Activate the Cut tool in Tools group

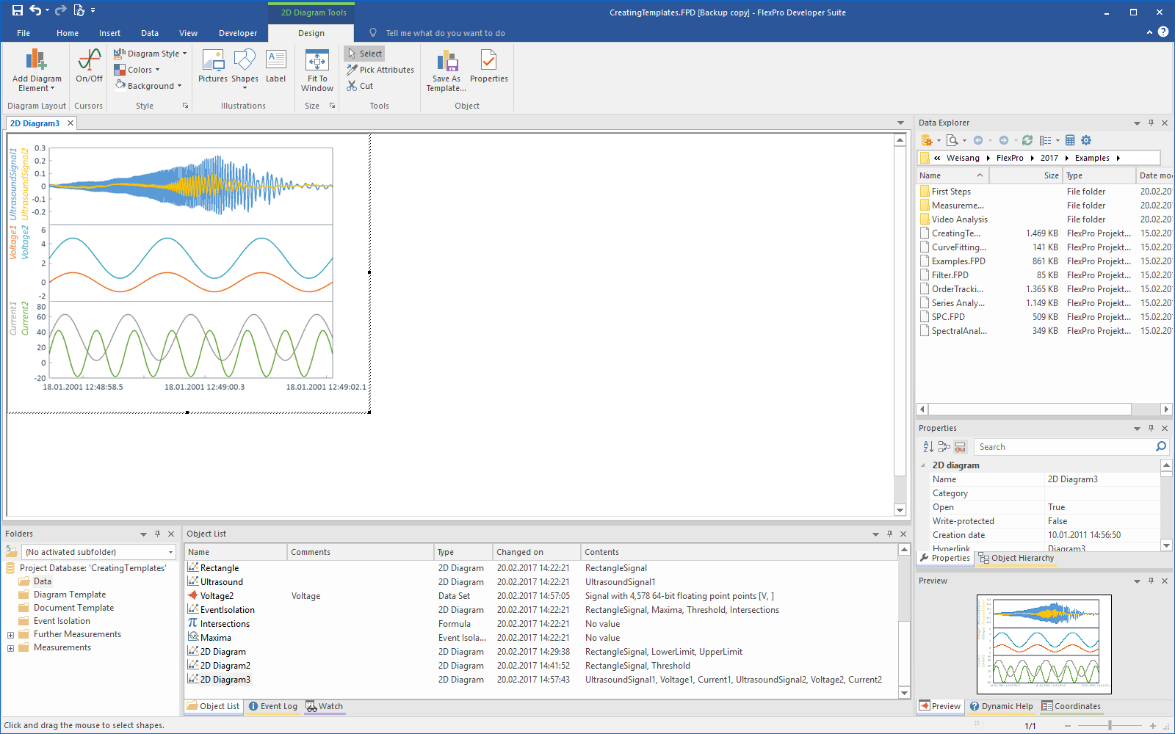tap(360, 86)
